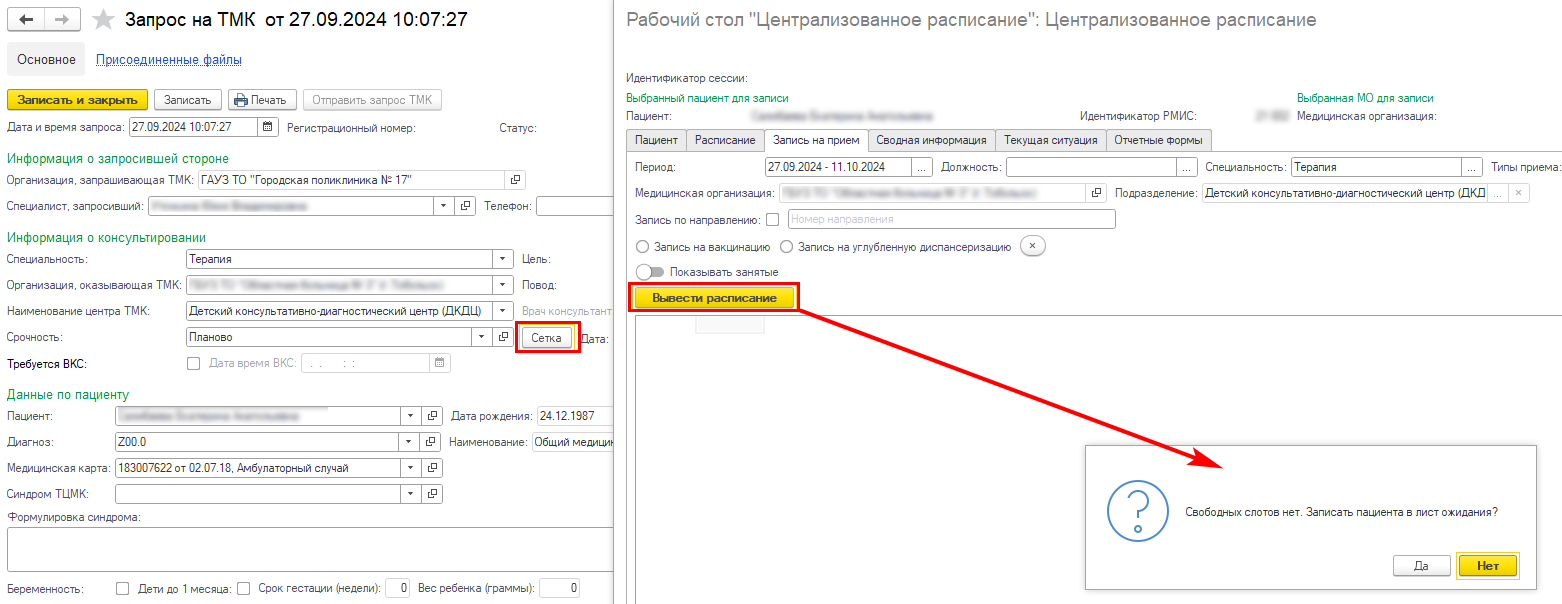Switch to the Сводная информация tab
Screen dimensions: 1562x604
(x=931, y=140)
